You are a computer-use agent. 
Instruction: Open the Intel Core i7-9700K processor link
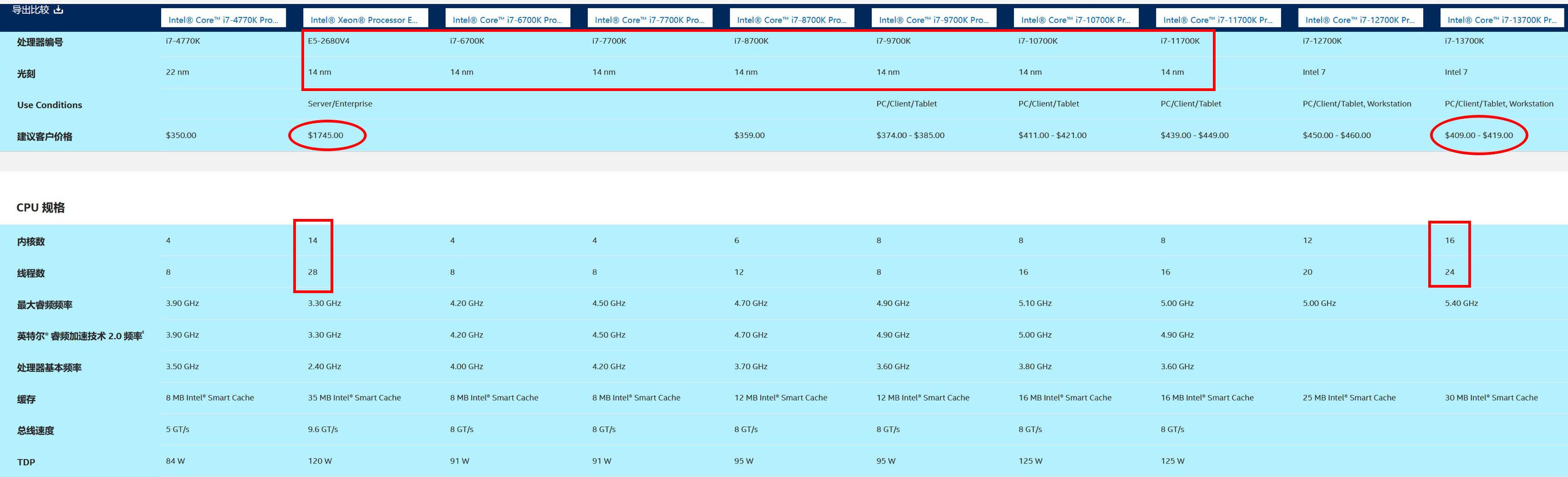[934, 20]
